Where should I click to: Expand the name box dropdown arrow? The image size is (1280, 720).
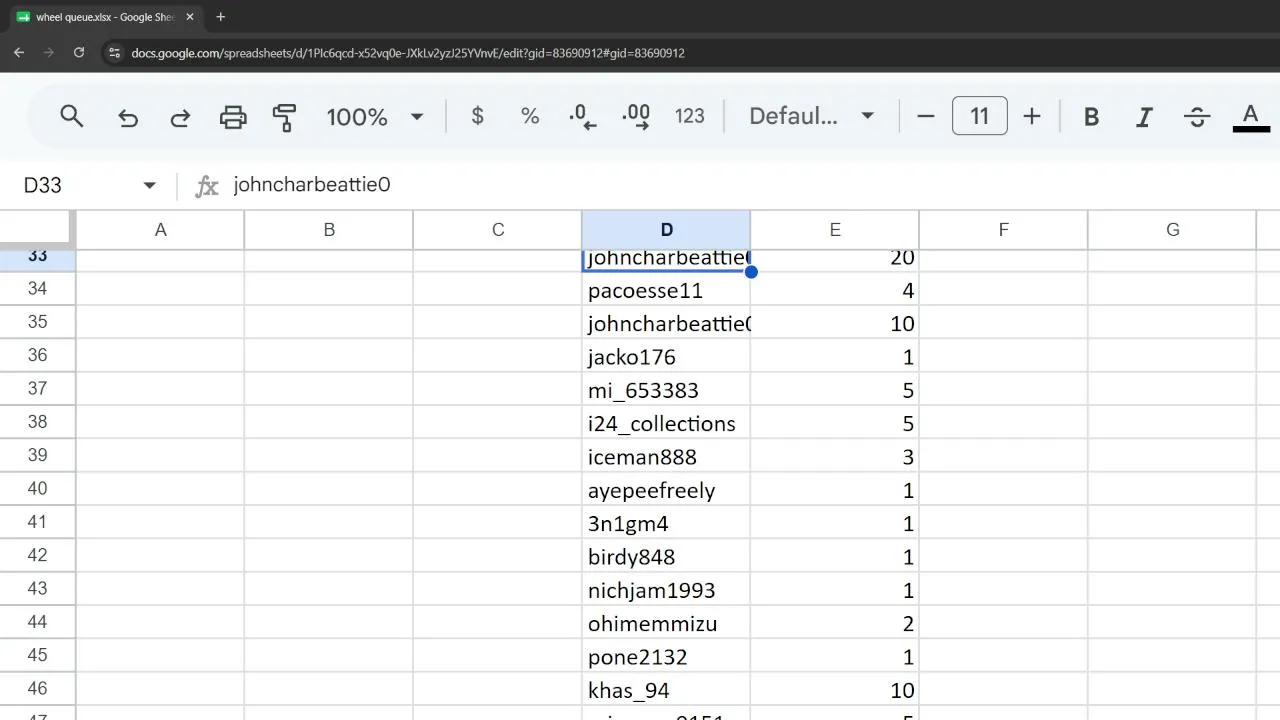tap(150, 185)
